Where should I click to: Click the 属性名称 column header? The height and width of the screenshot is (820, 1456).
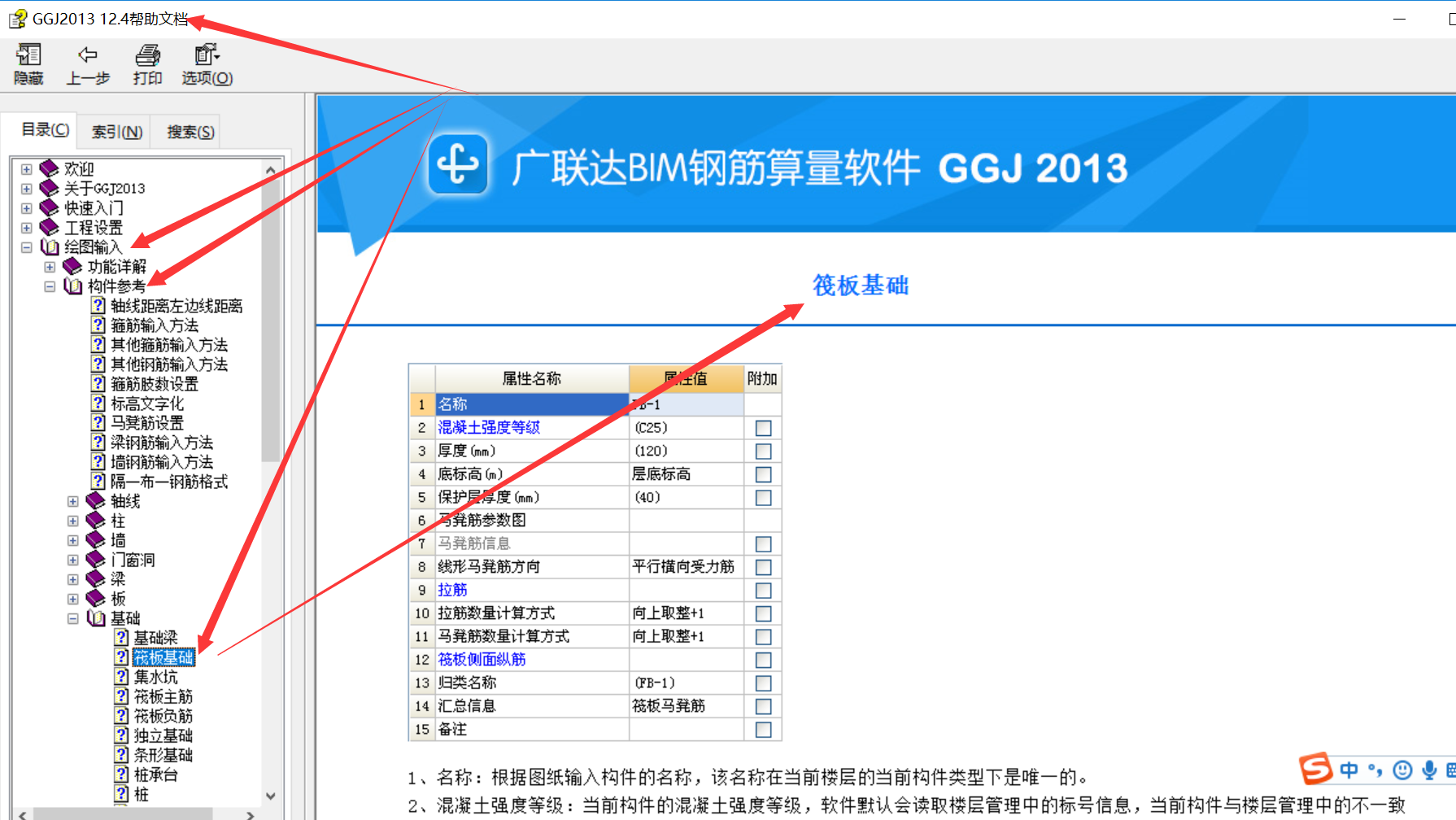[532, 378]
